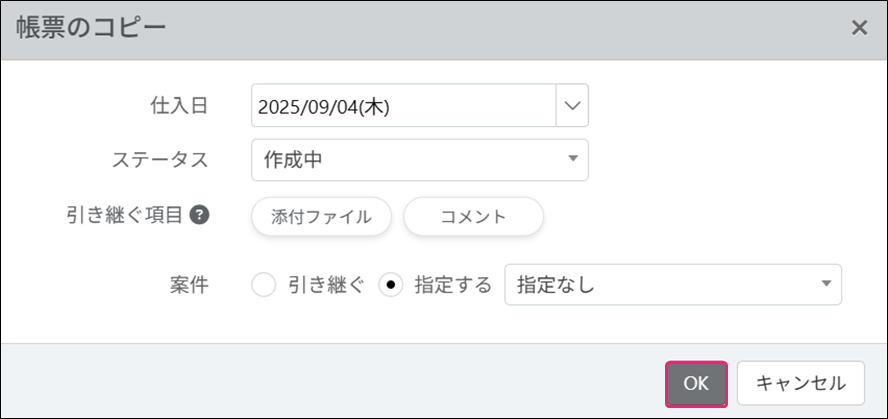Click the 引き継ぐ項目 label text
Viewport: 888px width, 419px height.
[123, 215]
